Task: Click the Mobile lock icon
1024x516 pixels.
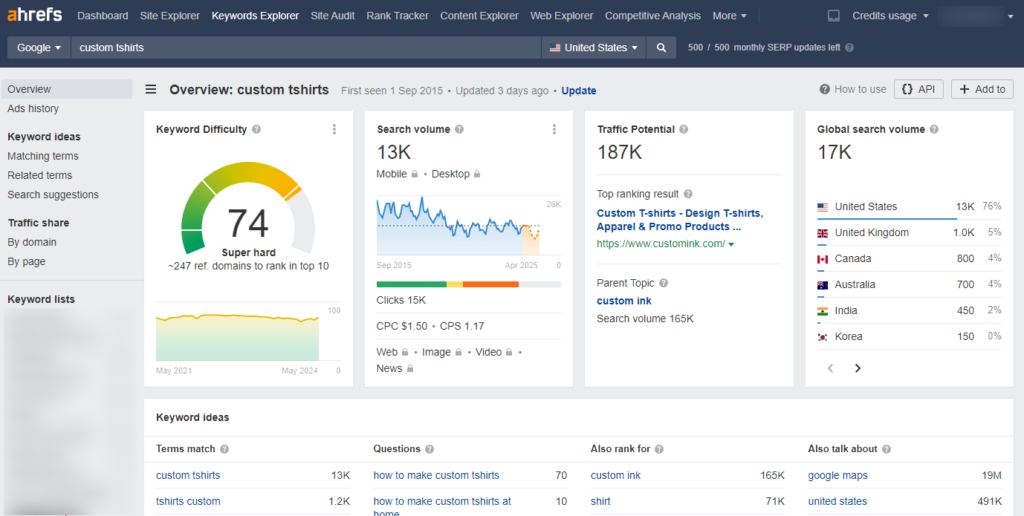Action: click(x=414, y=174)
